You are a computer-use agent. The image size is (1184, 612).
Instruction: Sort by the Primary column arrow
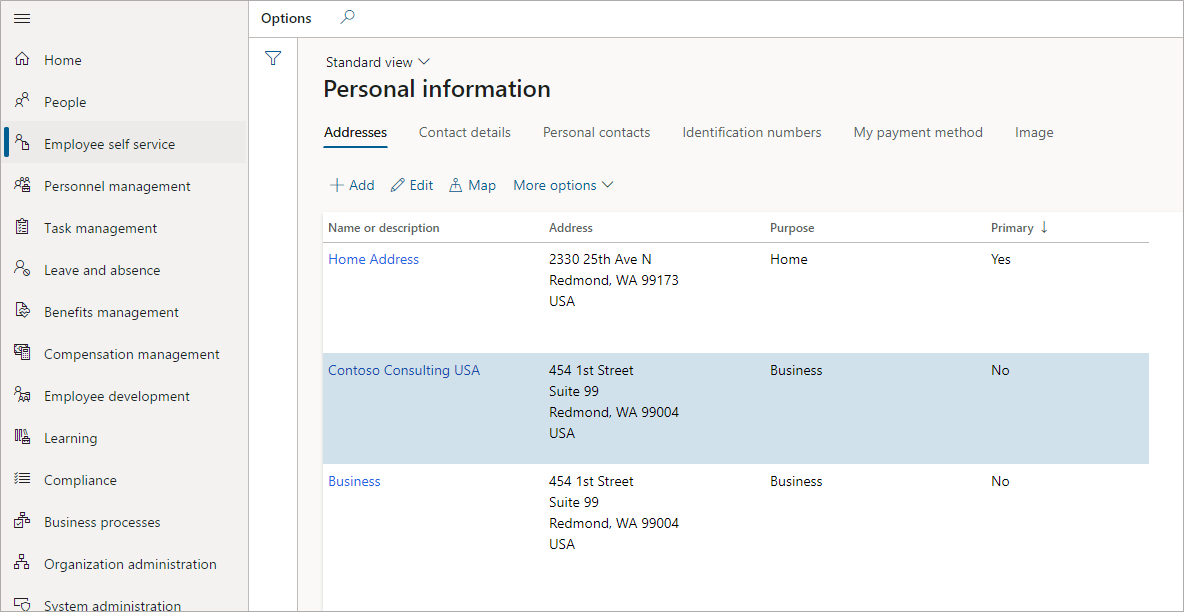(1044, 227)
